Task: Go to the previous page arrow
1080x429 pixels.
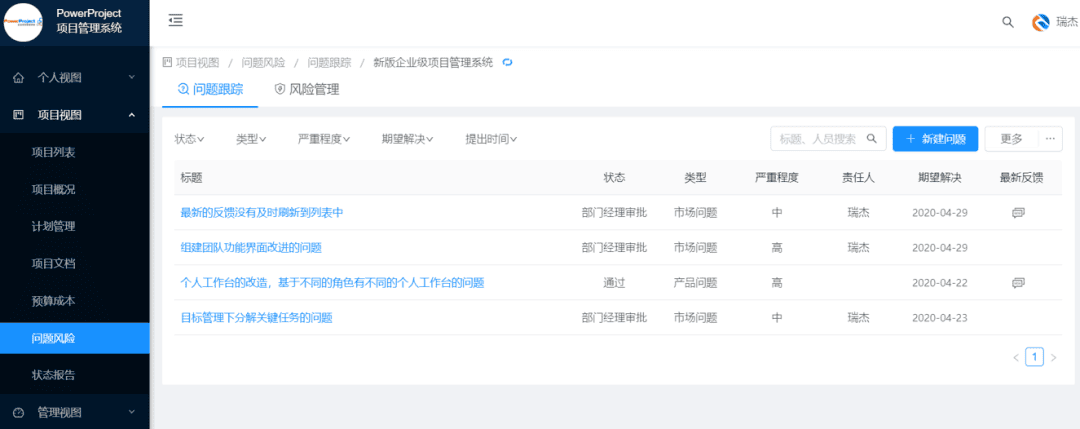Action: point(1015,357)
